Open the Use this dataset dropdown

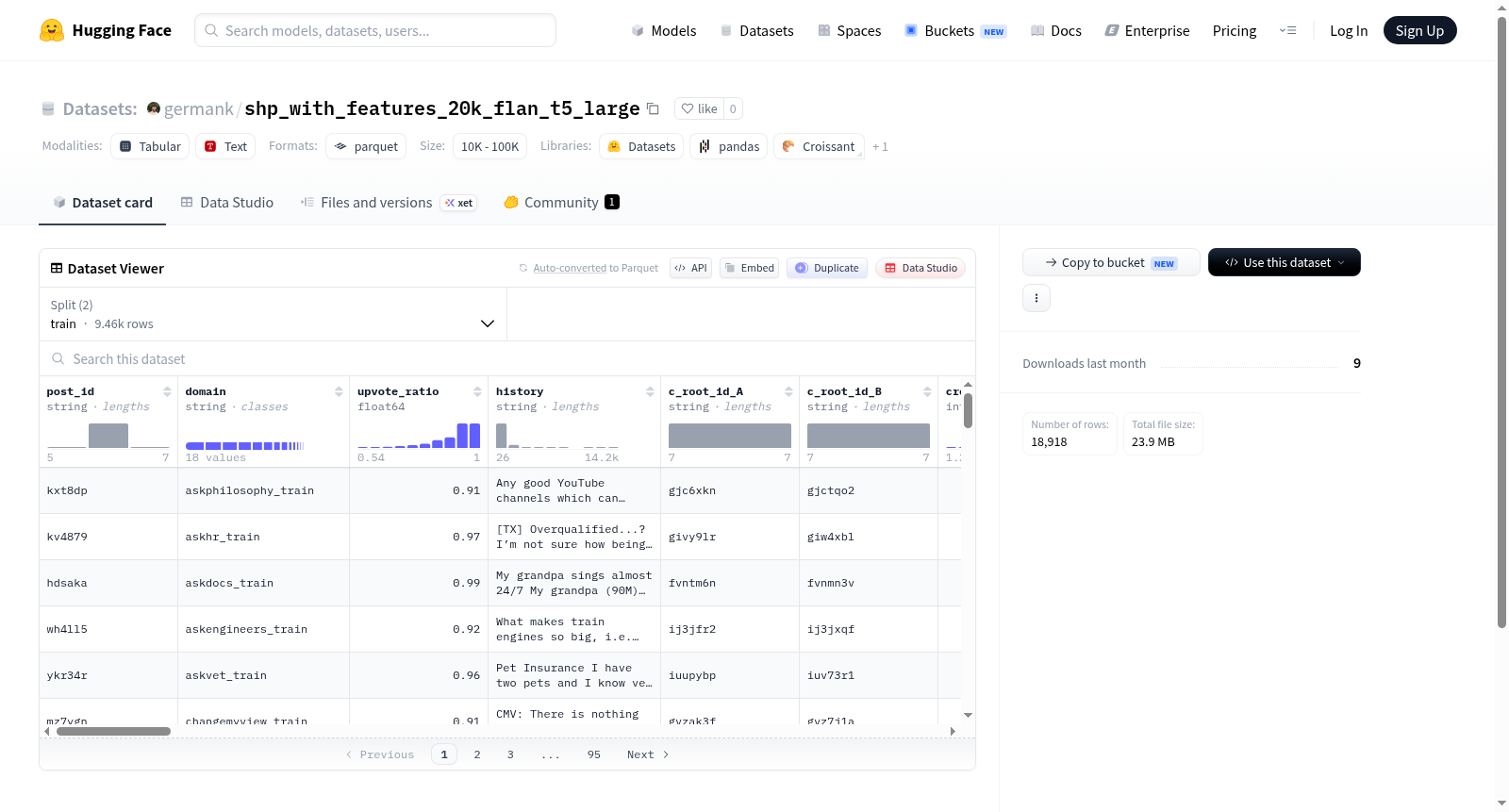pyautogui.click(x=1284, y=262)
